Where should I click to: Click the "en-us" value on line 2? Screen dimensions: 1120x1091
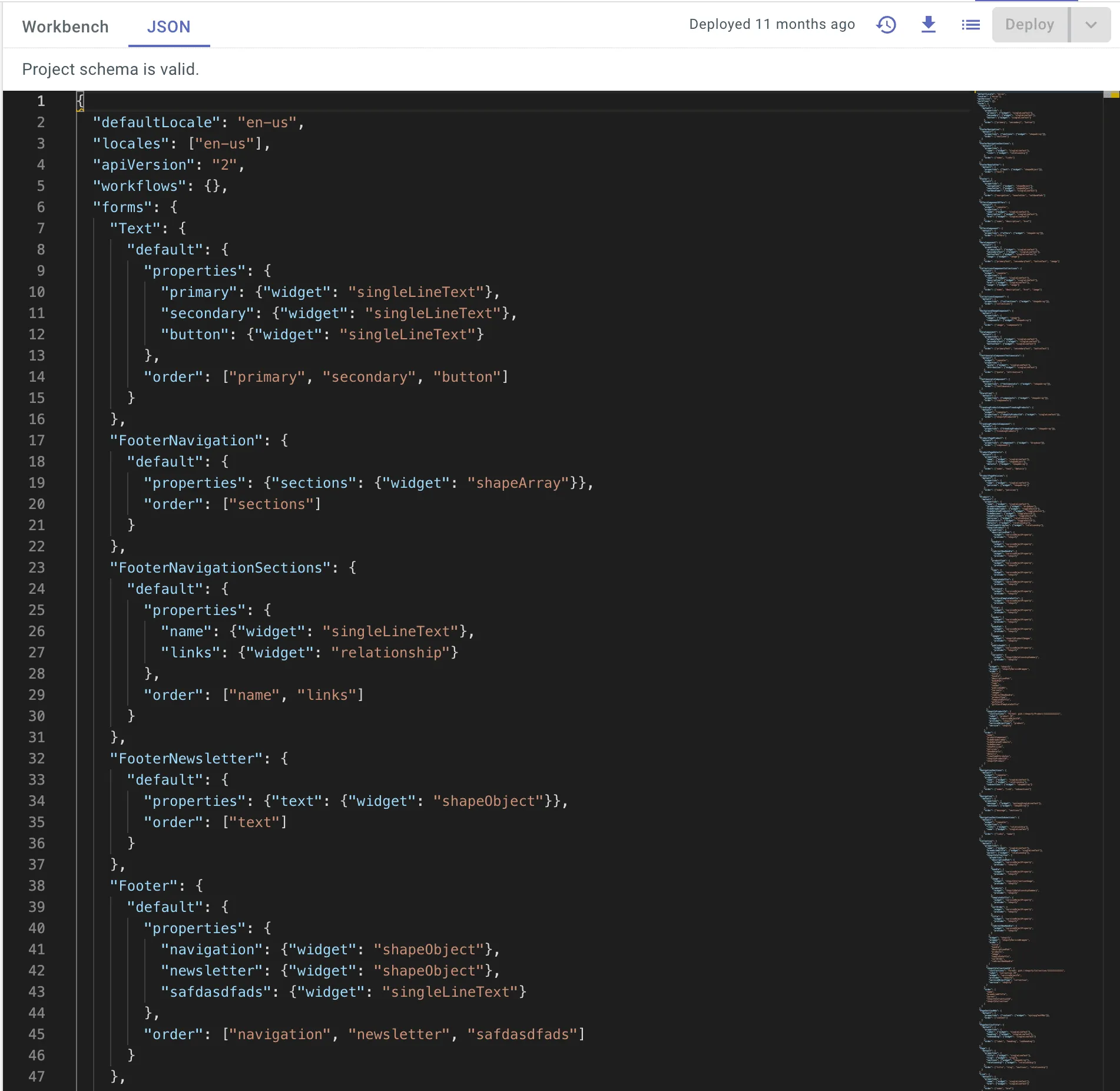tap(267, 123)
